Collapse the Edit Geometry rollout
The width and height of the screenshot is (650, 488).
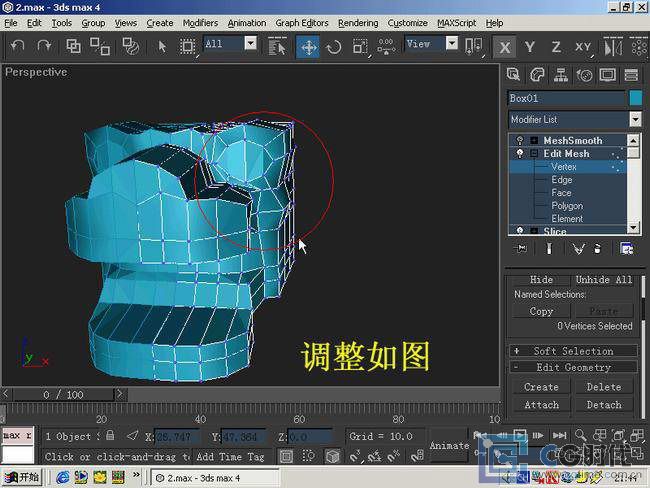click(573, 367)
